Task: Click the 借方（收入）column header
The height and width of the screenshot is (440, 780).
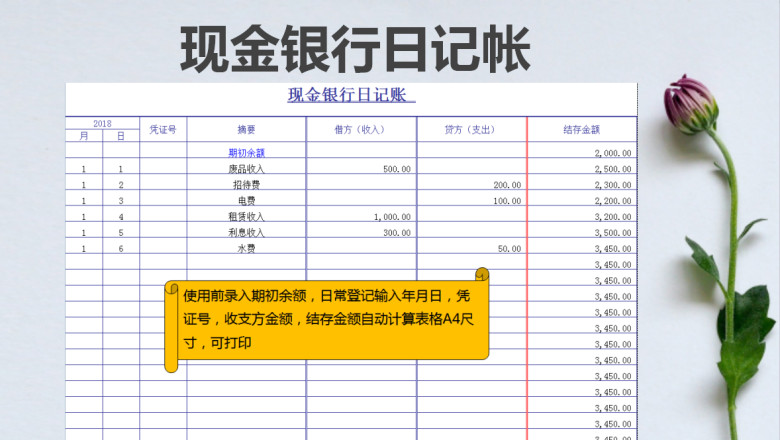Action: (x=362, y=130)
